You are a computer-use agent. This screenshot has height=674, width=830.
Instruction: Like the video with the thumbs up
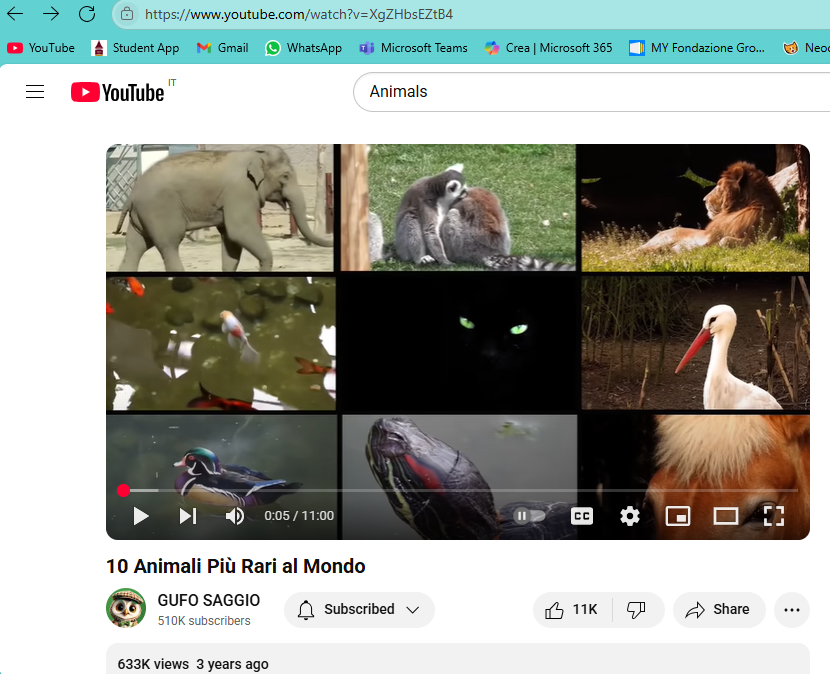[572, 609]
